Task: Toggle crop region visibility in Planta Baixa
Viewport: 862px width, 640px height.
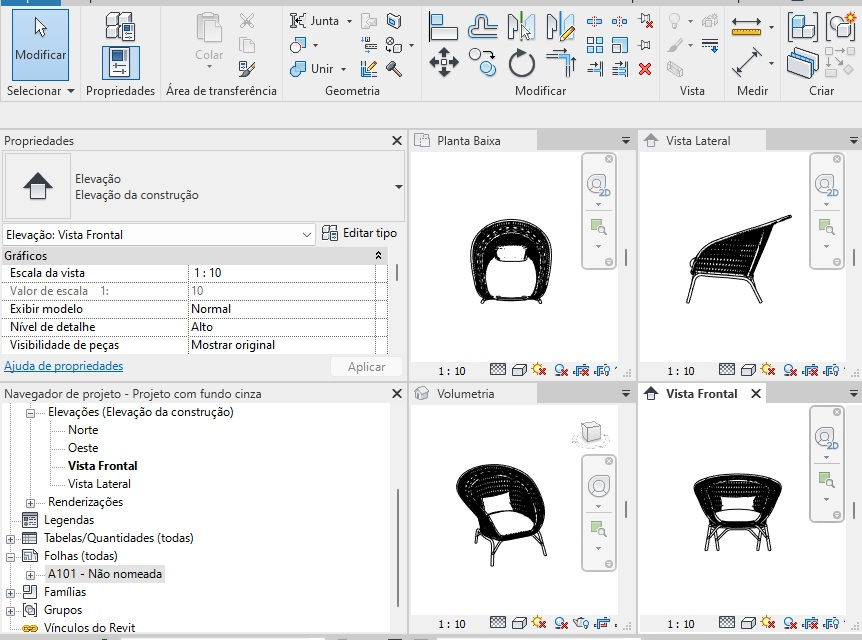Action: click(603, 370)
